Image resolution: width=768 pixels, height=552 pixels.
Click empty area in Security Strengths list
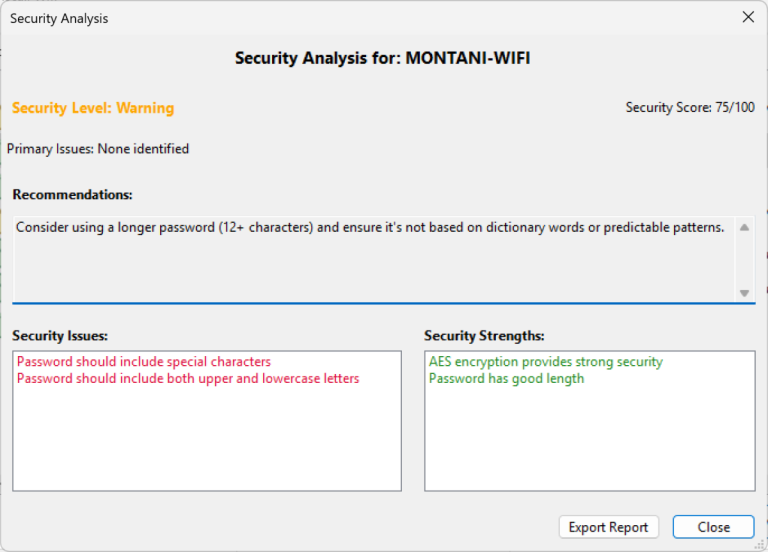tap(589, 440)
